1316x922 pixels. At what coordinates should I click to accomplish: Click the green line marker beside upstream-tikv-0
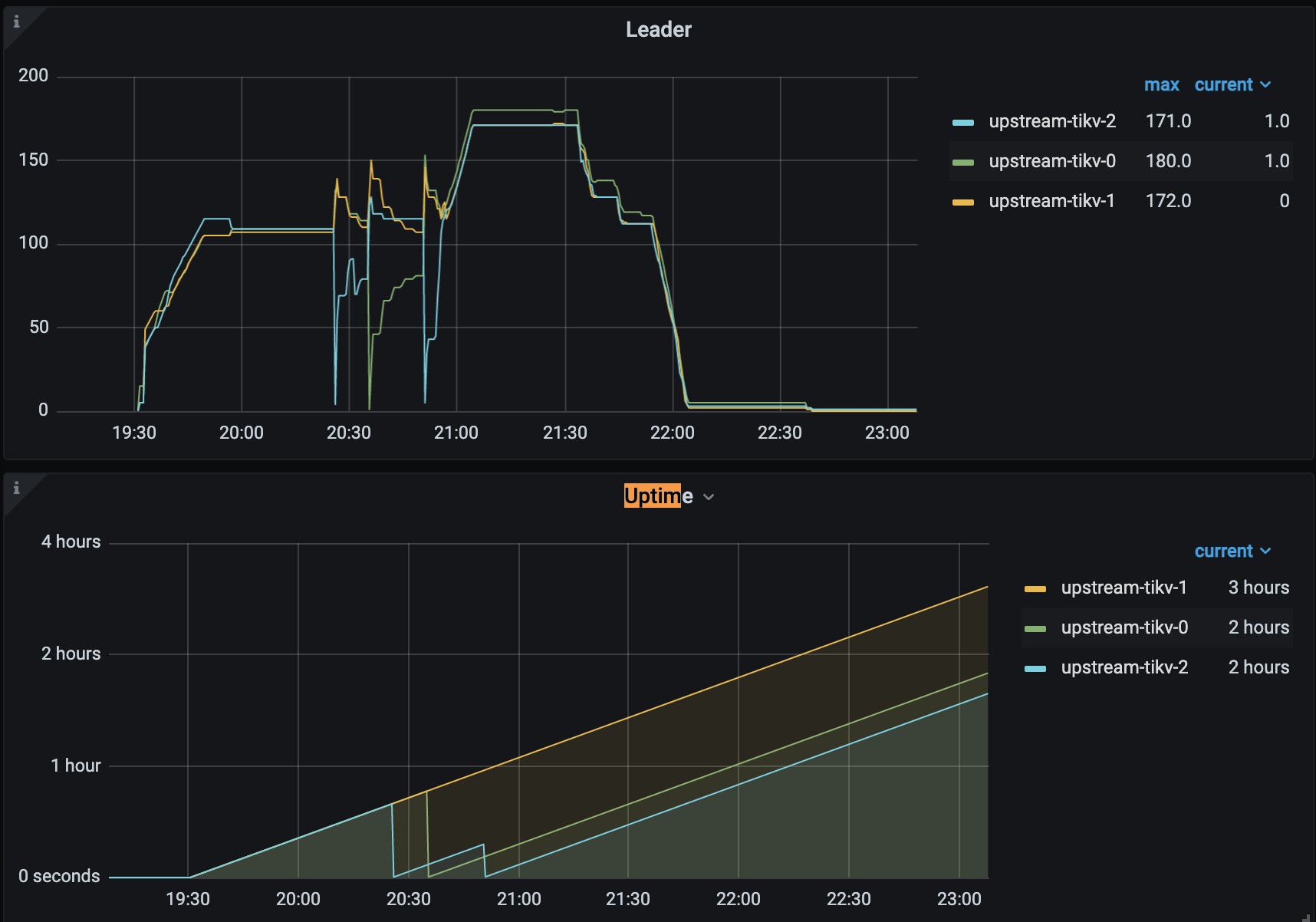point(965,161)
